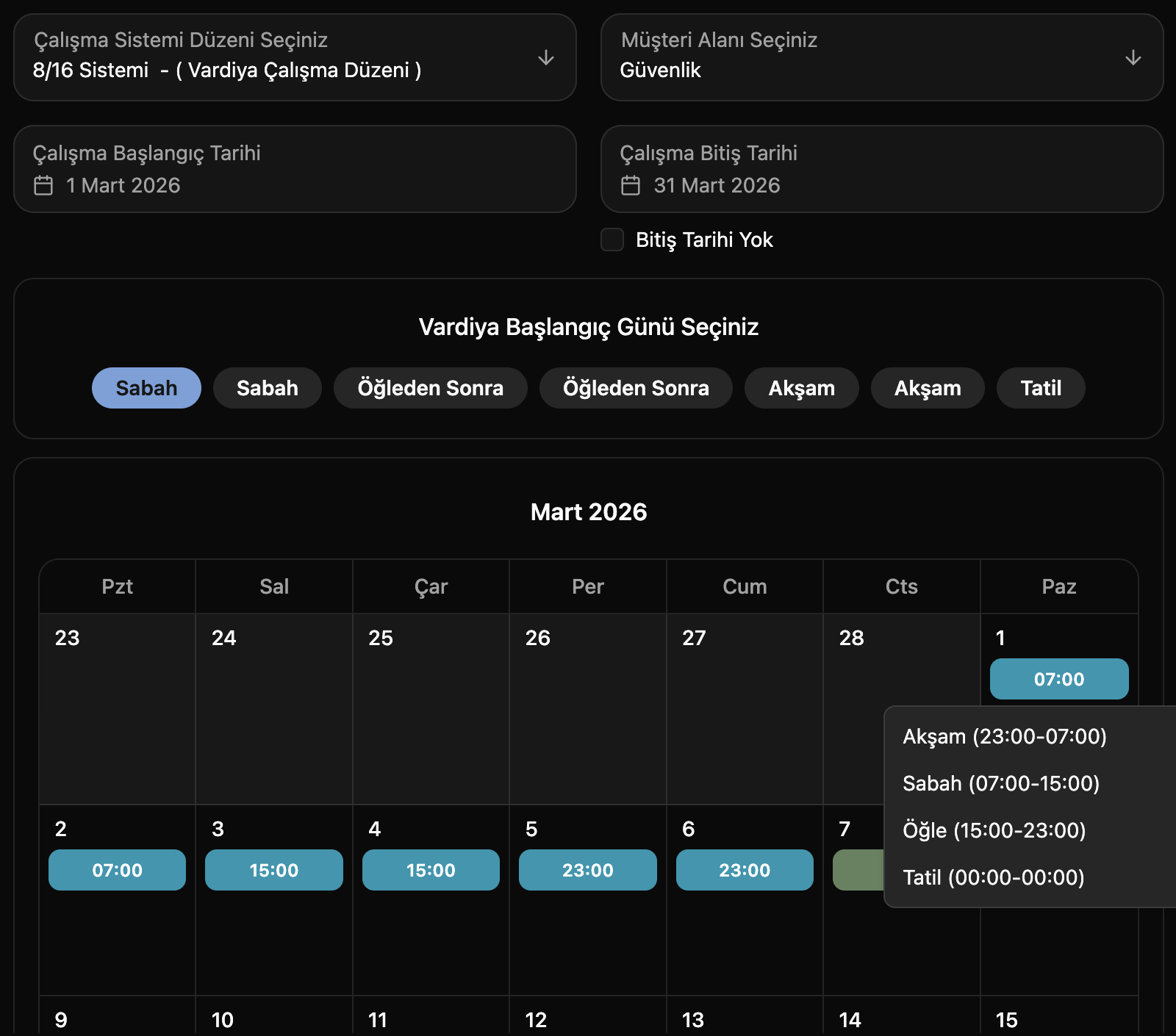Click the green shift chip on March 7
Screen dimensions: 1176x1036
pyautogui.click(x=858, y=870)
